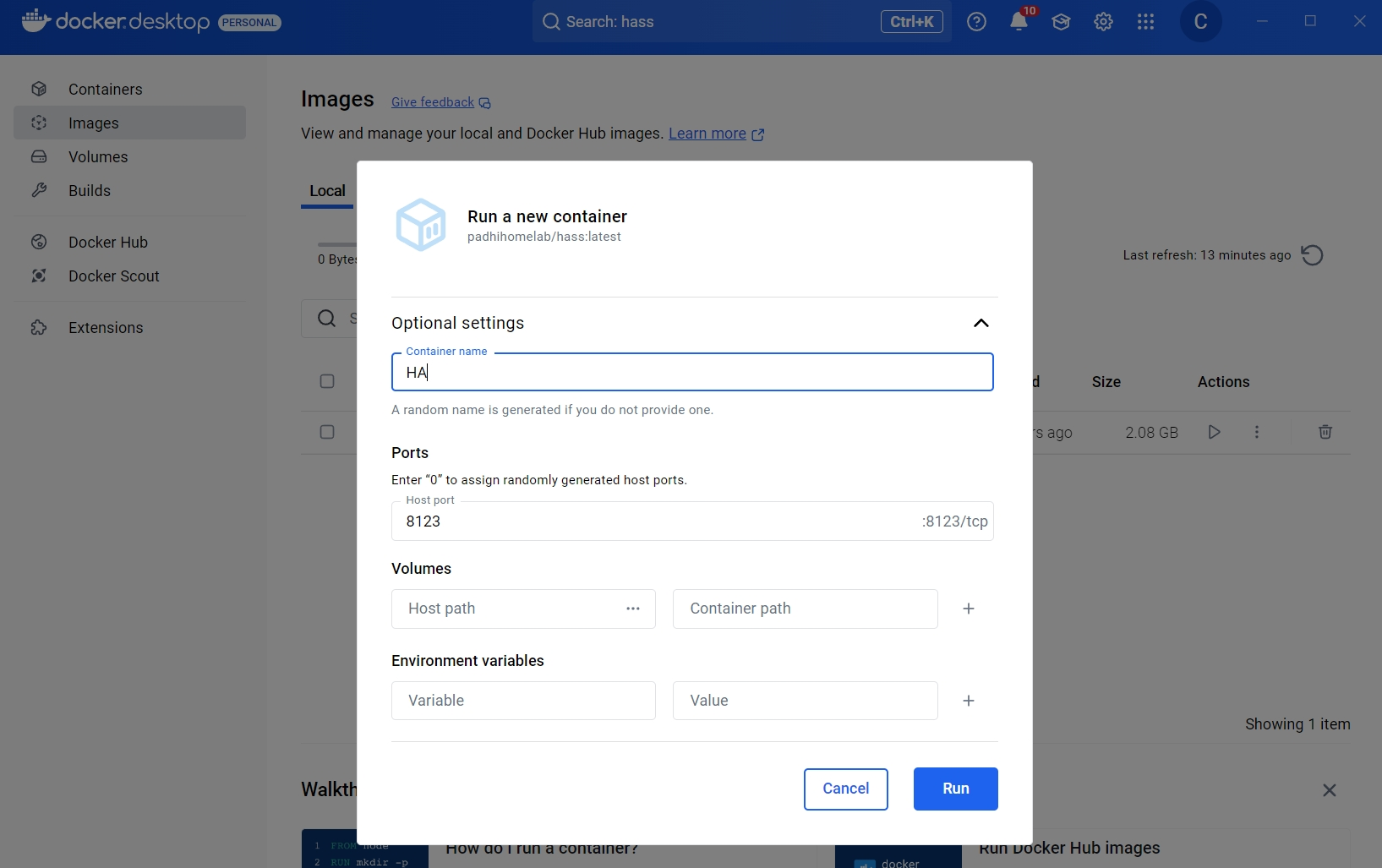Click the Host port input field
Screen dimensions: 1382x868
click(659, 521)
